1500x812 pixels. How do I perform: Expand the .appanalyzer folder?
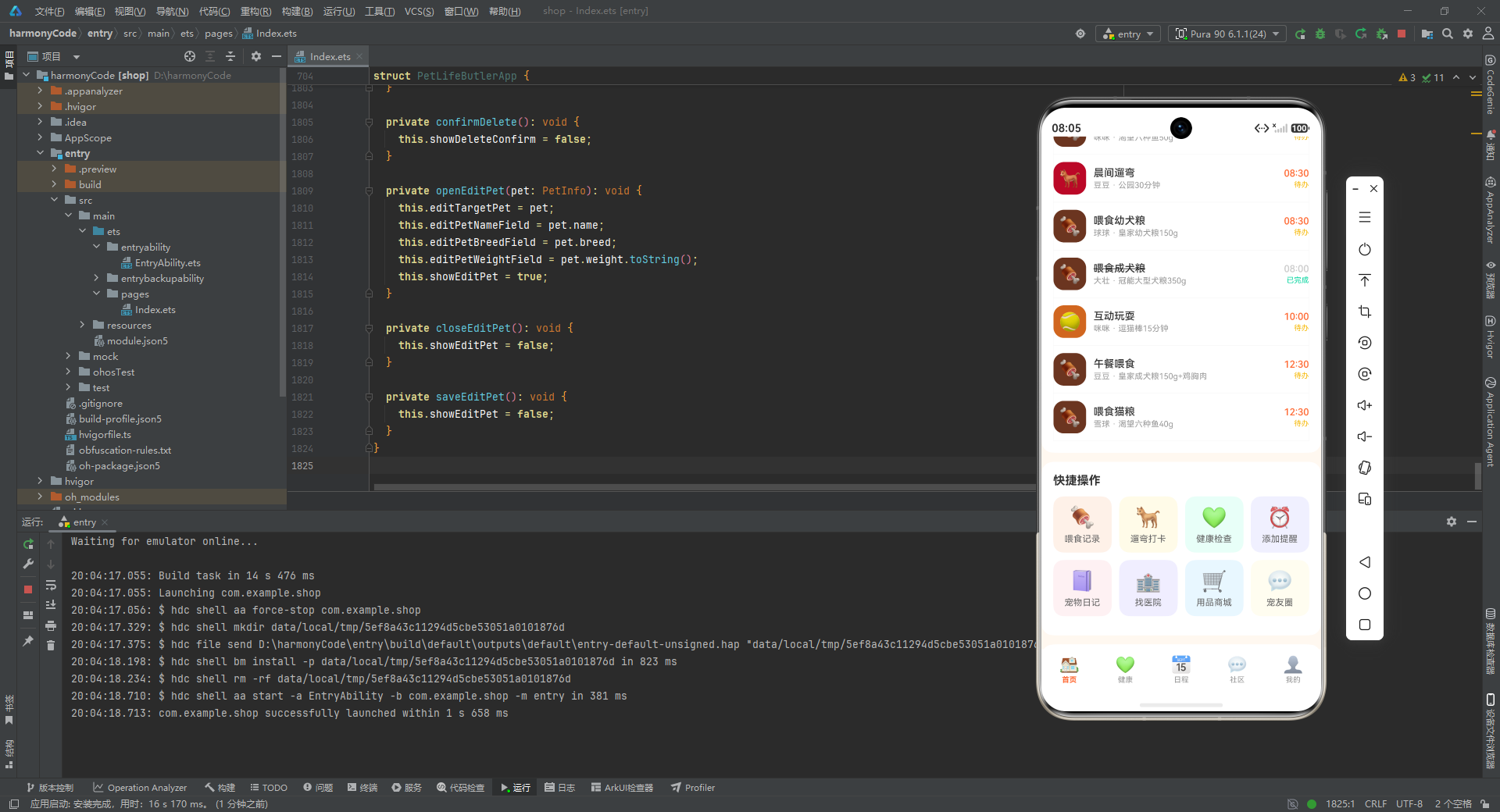tap(40, 91)
